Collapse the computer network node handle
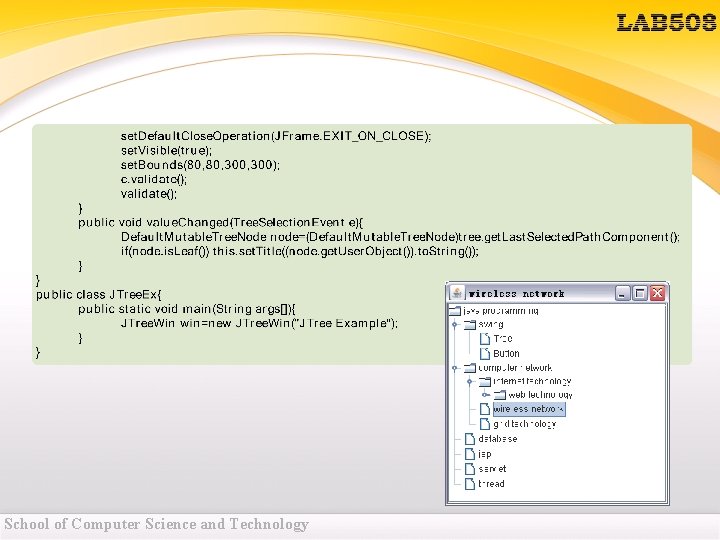 pyautogui.click(x=455, y=368)
